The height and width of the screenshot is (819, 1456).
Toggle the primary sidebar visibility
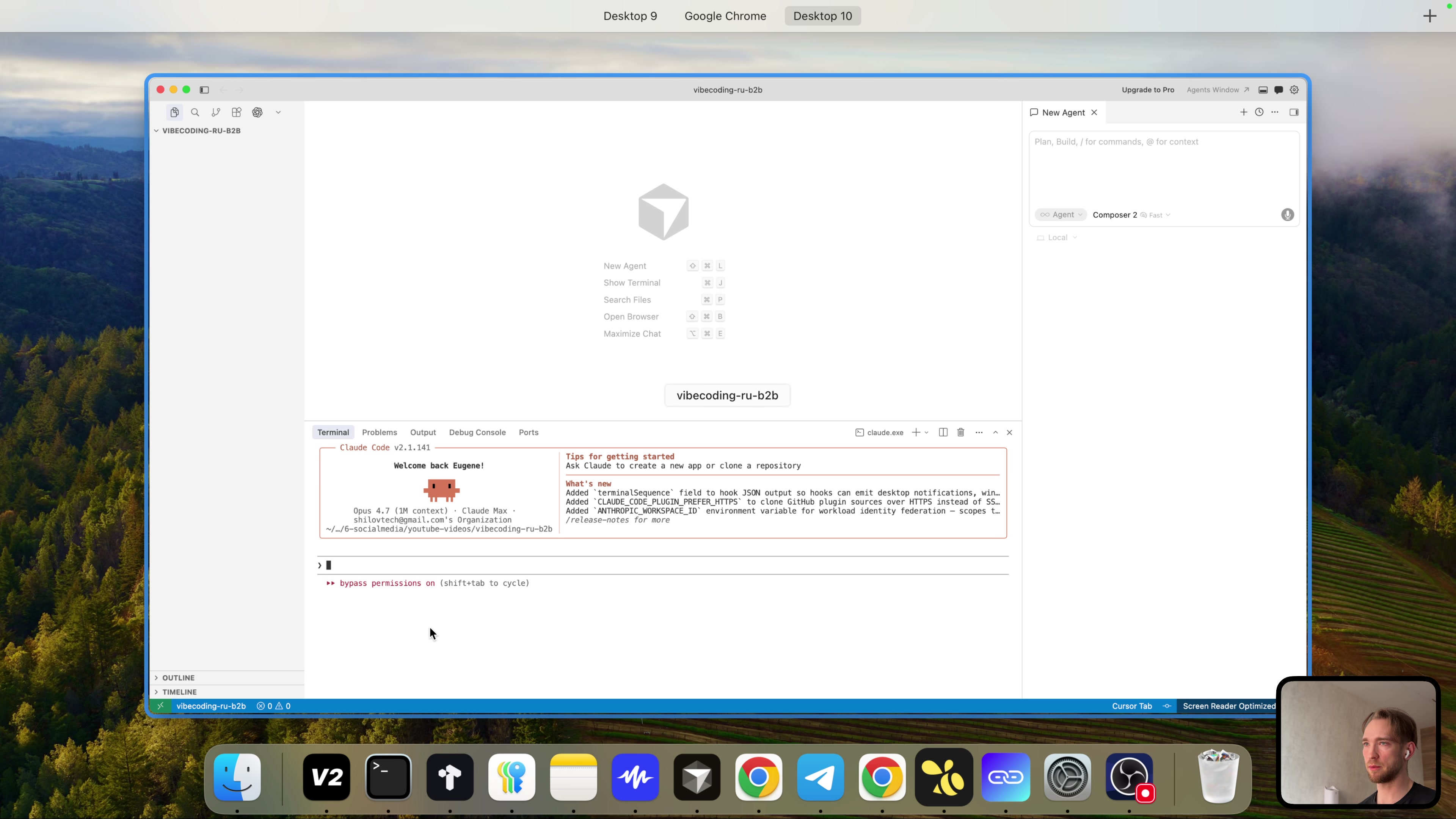(x=204, y=90)
